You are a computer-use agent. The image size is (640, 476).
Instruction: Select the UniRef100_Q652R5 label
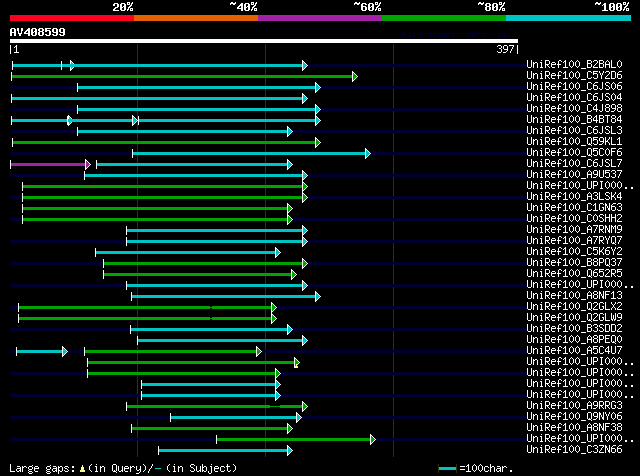(574, 274)
